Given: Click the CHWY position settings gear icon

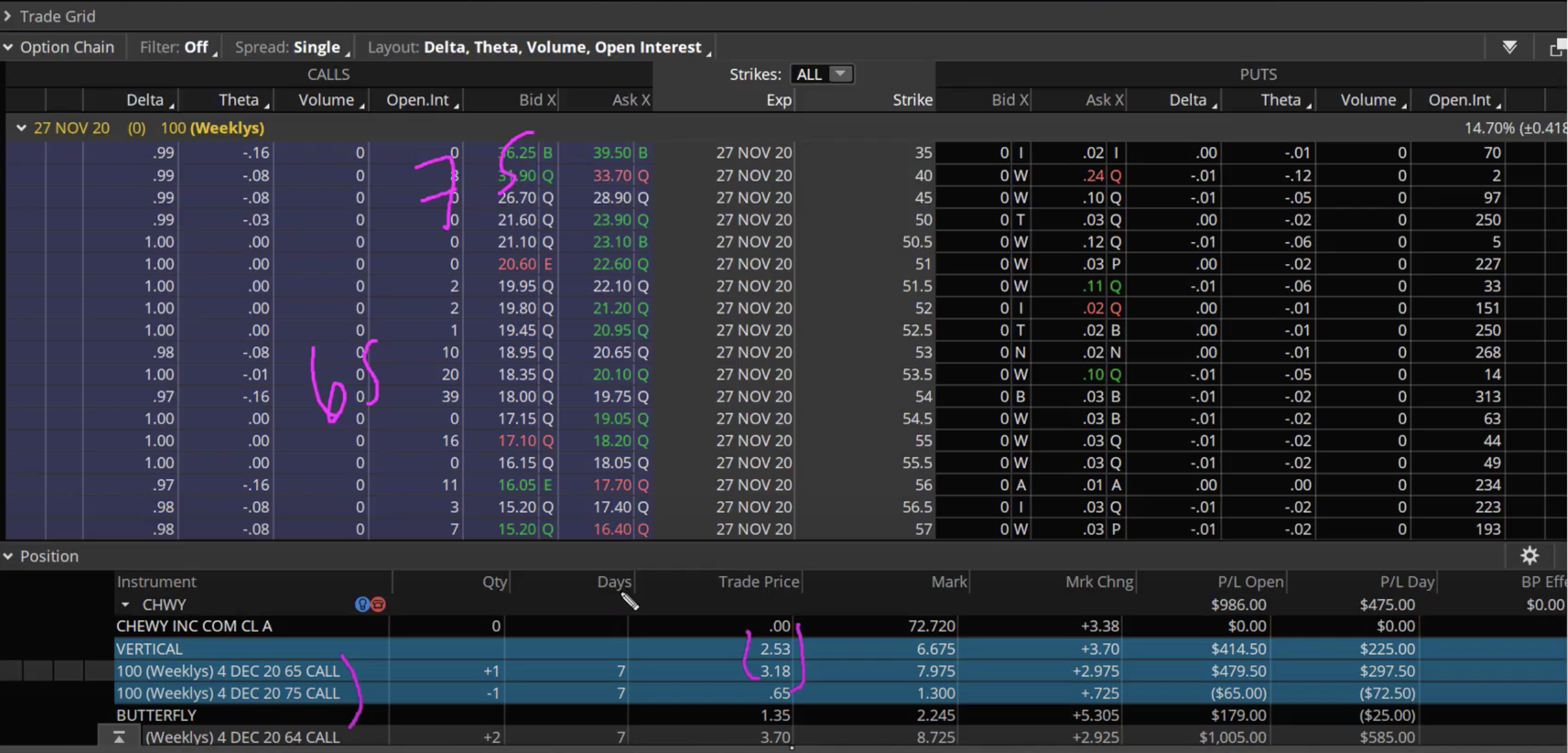Looking at the screenshot, I should click(x=1528, y=555).
